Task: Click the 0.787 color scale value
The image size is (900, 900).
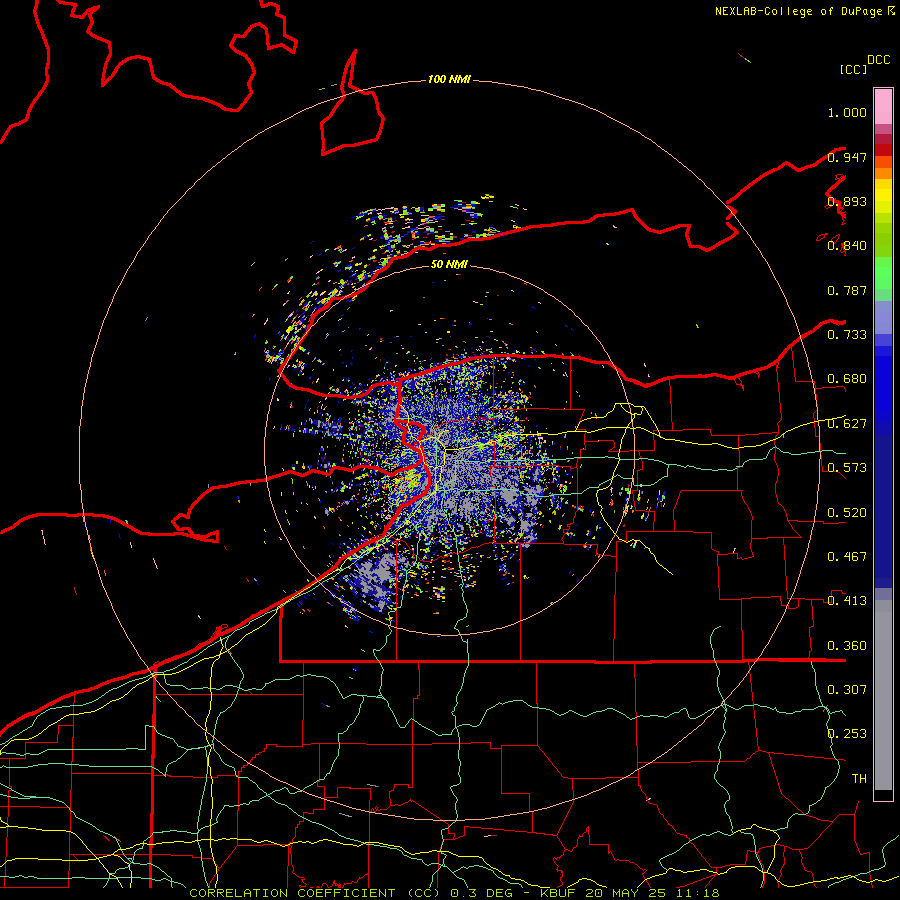Action: (847, 290)
